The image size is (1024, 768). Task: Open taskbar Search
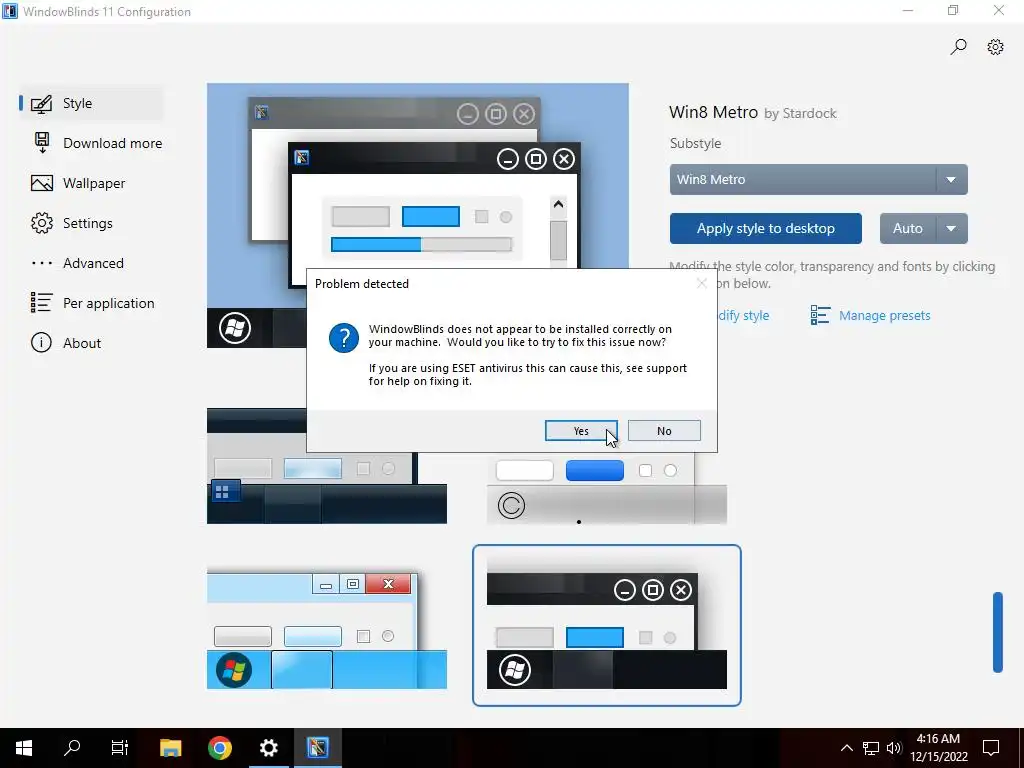tap(72, 748)
